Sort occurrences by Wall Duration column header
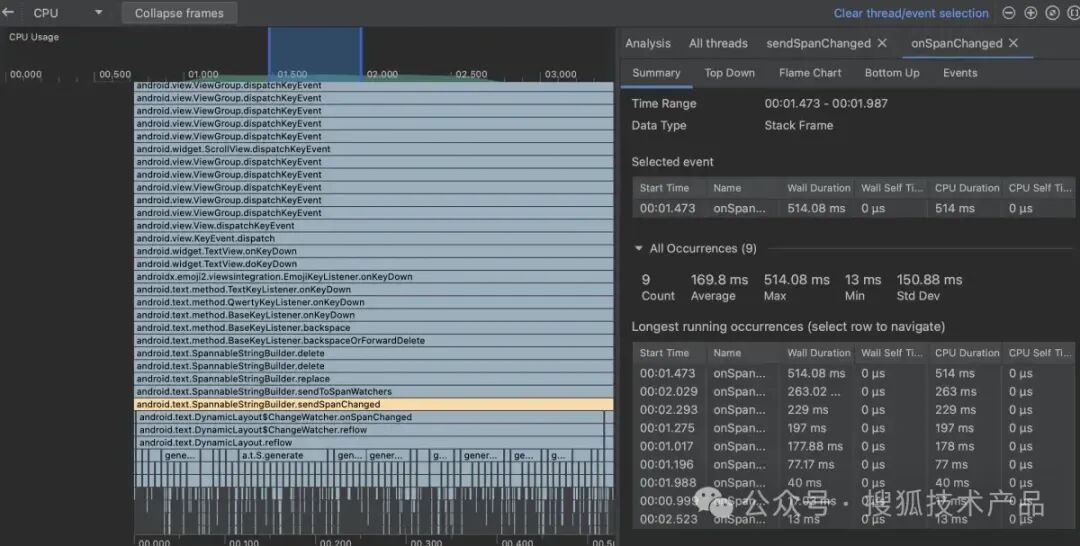Image resolution: width=1080 pixels, height=546 pixels. click(x=818, y=353)
